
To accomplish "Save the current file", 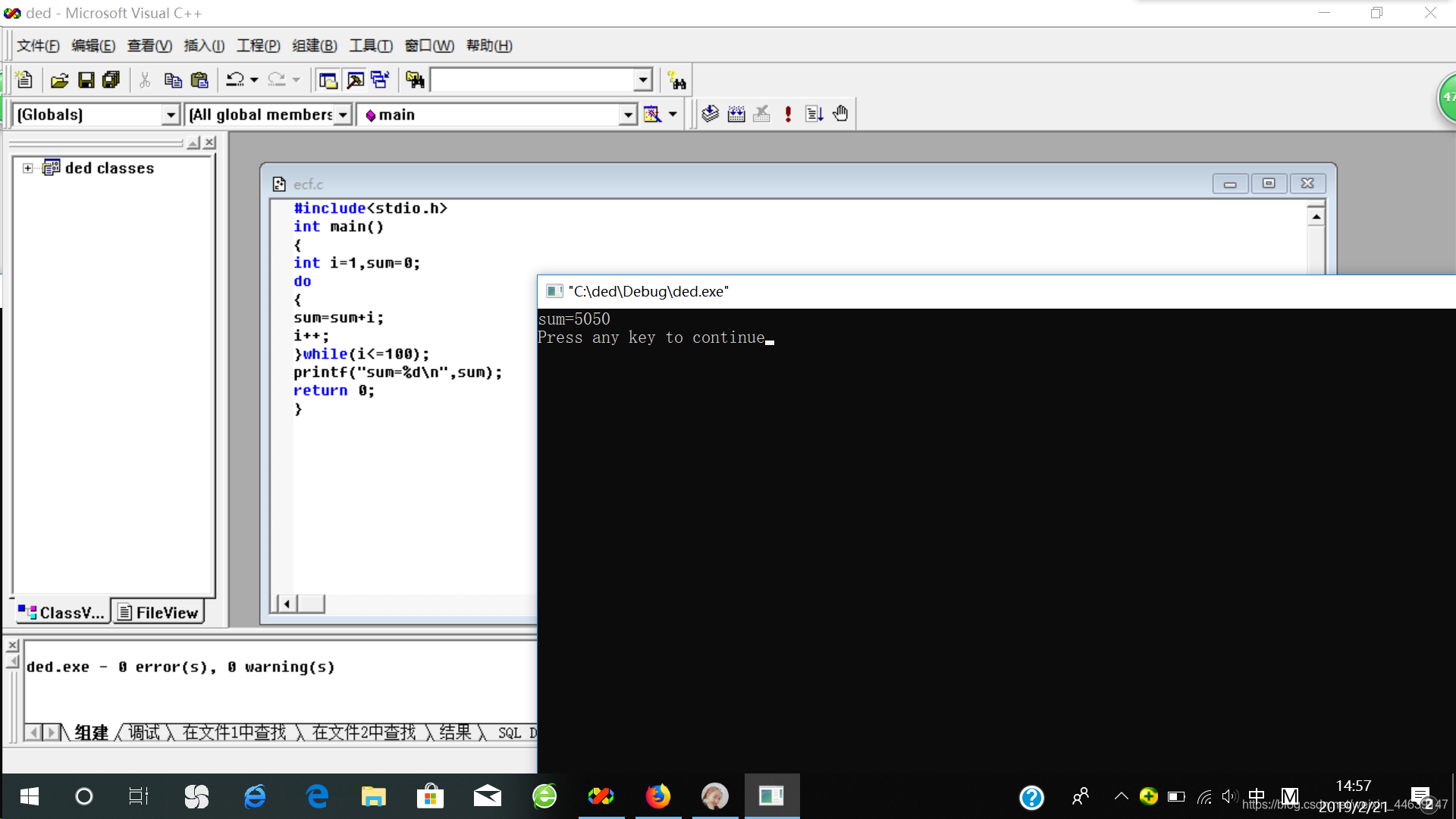I will coord(86,80).
